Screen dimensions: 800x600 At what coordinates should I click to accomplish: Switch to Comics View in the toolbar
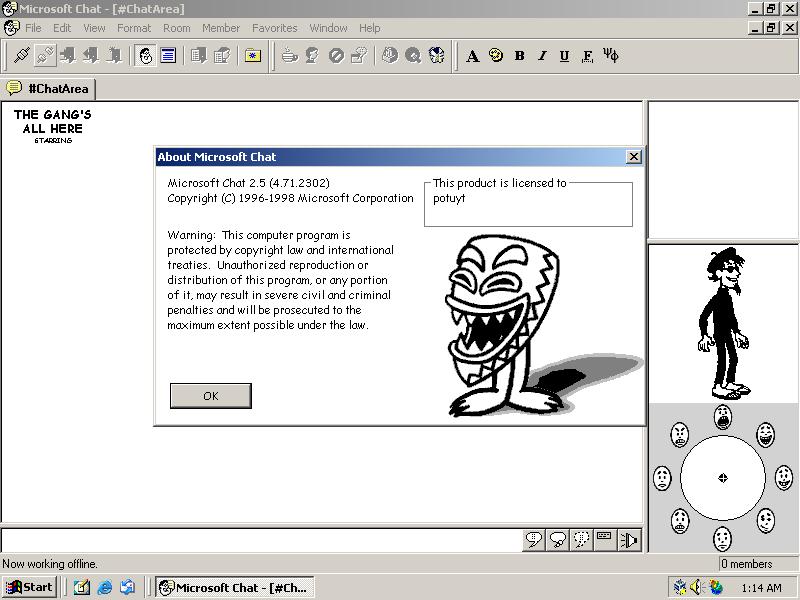(x=146, y=56)
